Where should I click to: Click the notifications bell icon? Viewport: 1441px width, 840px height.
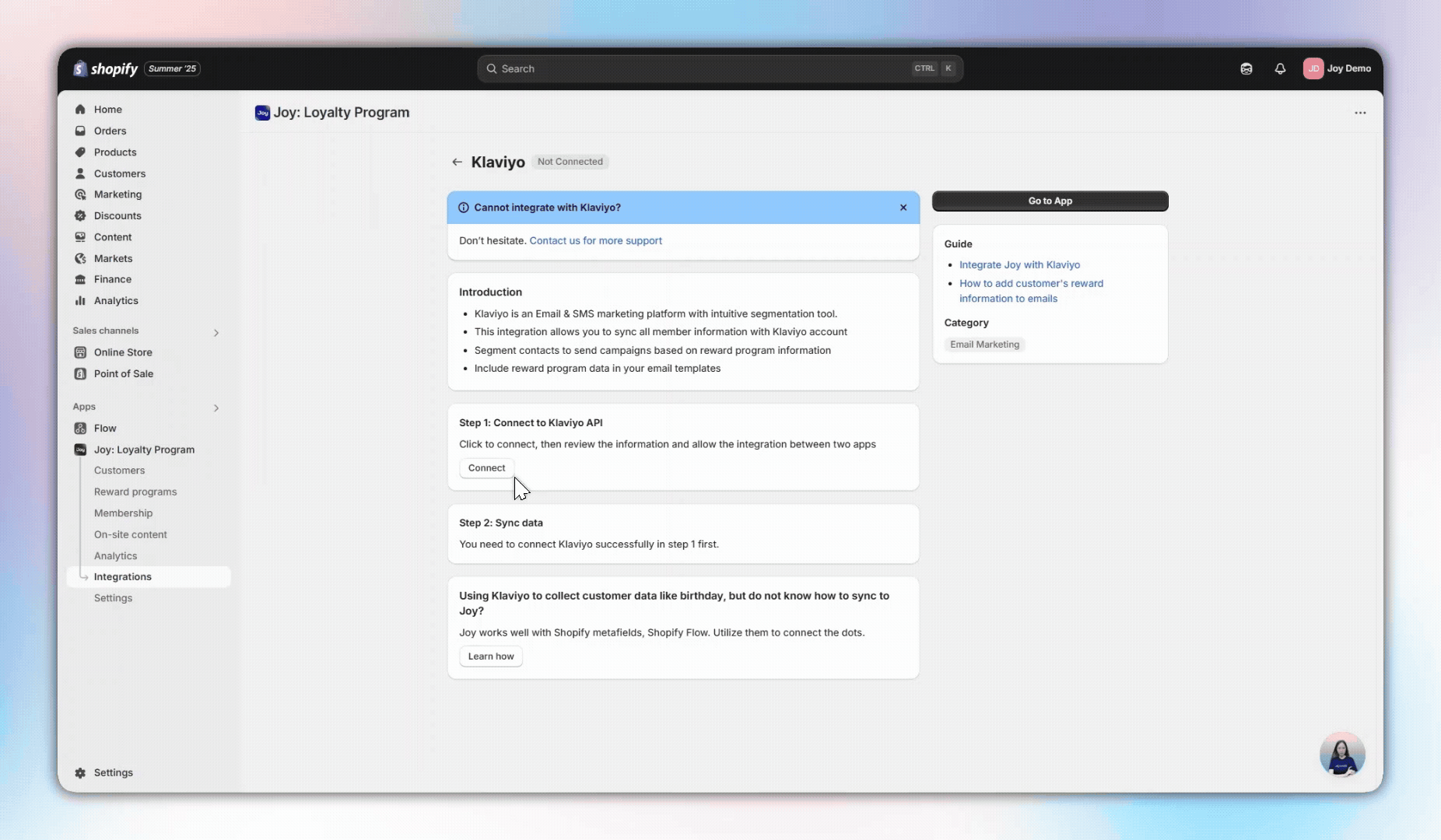[1280, 68]
